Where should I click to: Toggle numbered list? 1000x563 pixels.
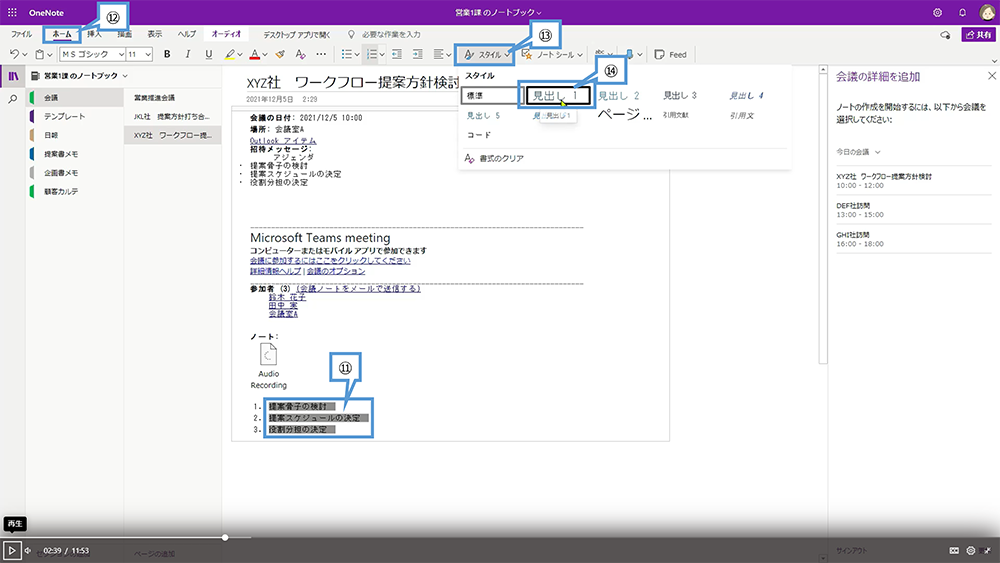point(371,54)
